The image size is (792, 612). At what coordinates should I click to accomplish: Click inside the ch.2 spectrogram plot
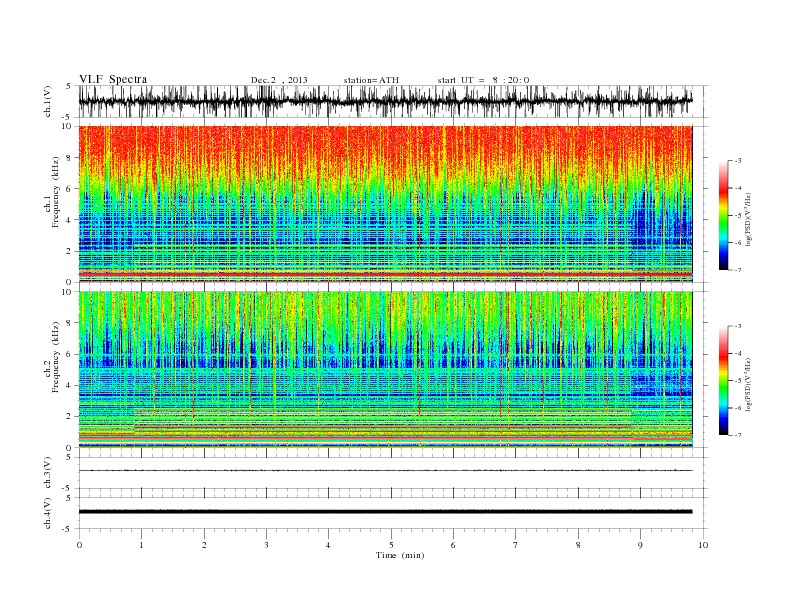(x=385, y=369)
